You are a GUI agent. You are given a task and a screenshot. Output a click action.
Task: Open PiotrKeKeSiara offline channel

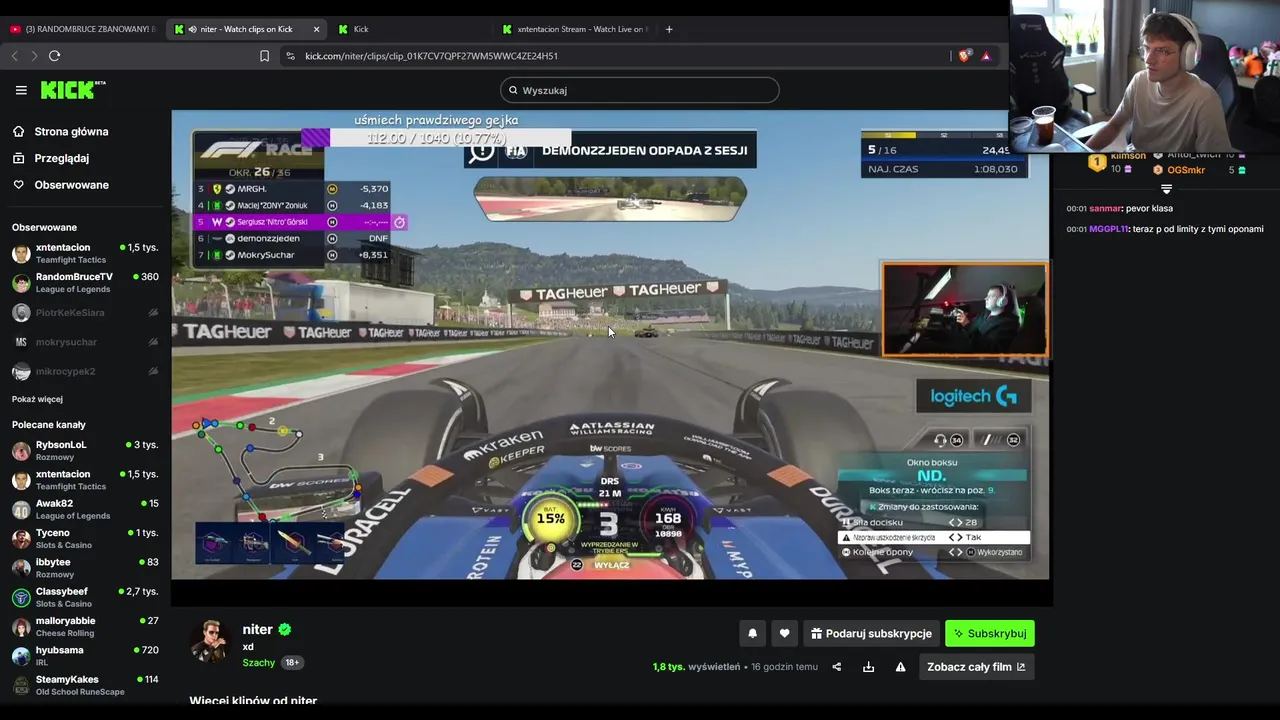pyautogui.click(x=85, y=313)
